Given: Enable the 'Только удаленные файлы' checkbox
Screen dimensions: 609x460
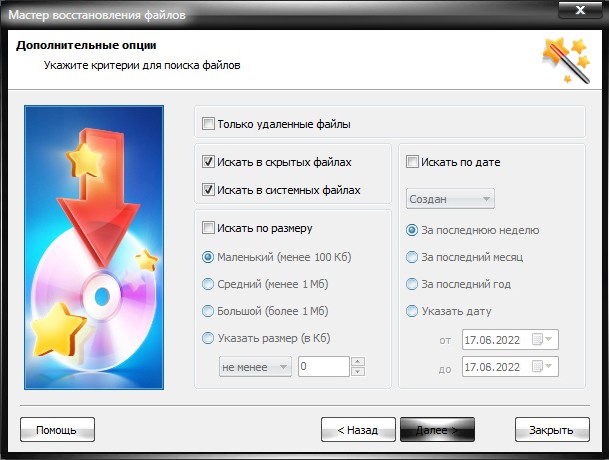Looking at the screenshot, I should (208, 124).
